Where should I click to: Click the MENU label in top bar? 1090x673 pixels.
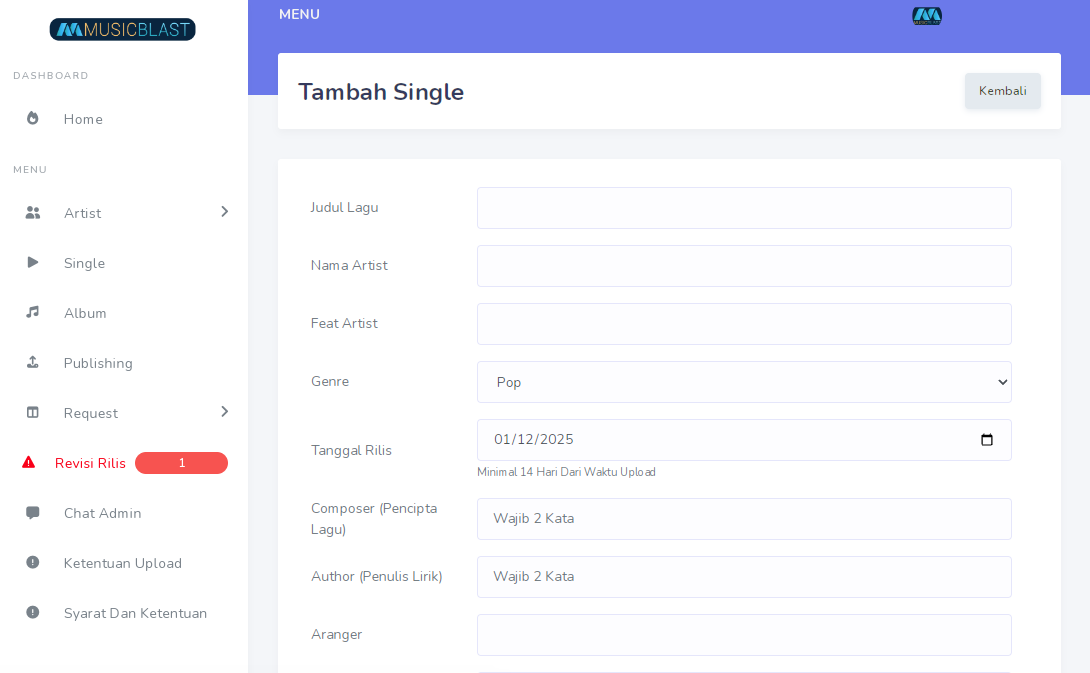[299, 15]
